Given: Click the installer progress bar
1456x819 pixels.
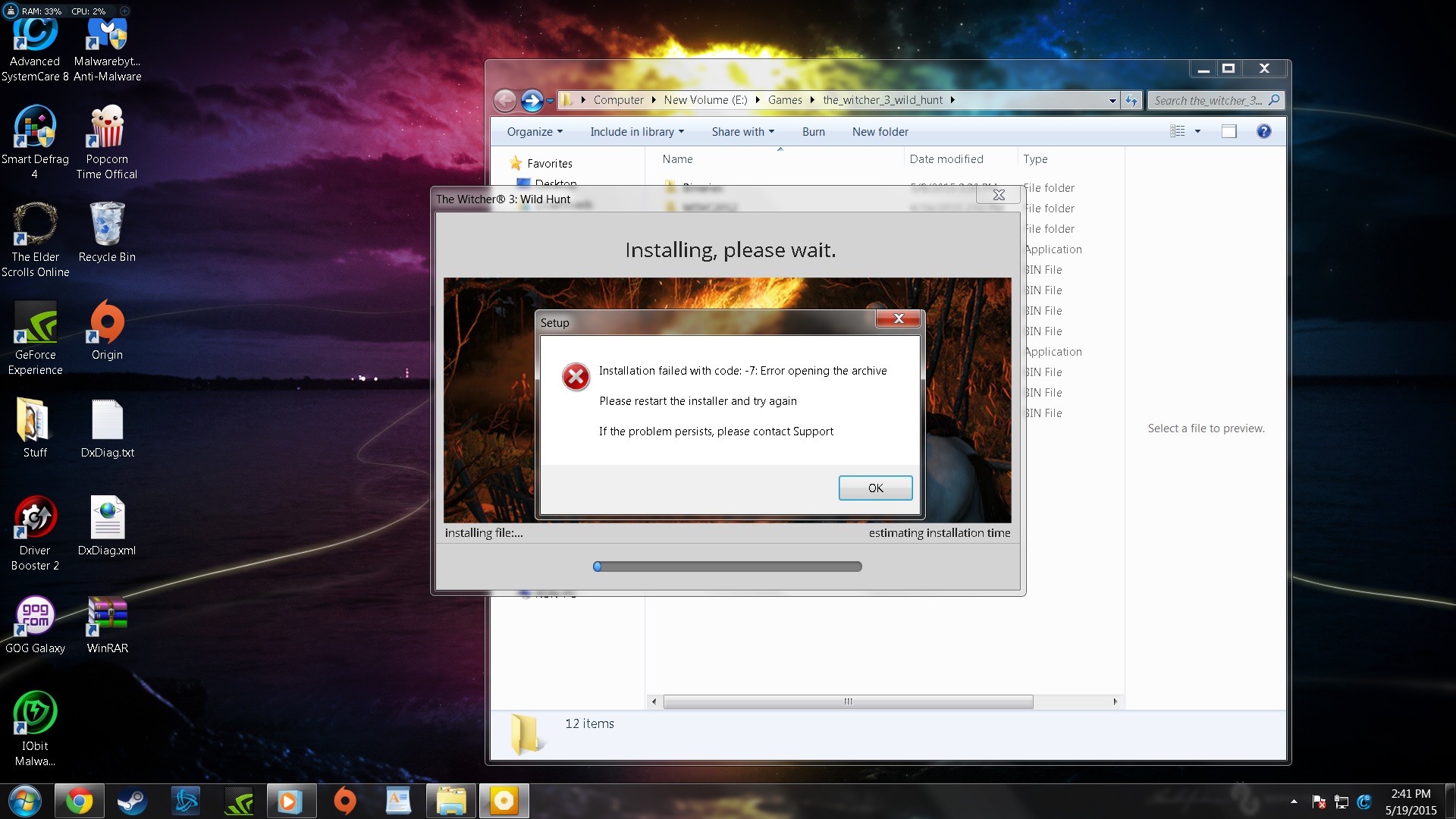Looking at the screenshot, I should point(727,566).
